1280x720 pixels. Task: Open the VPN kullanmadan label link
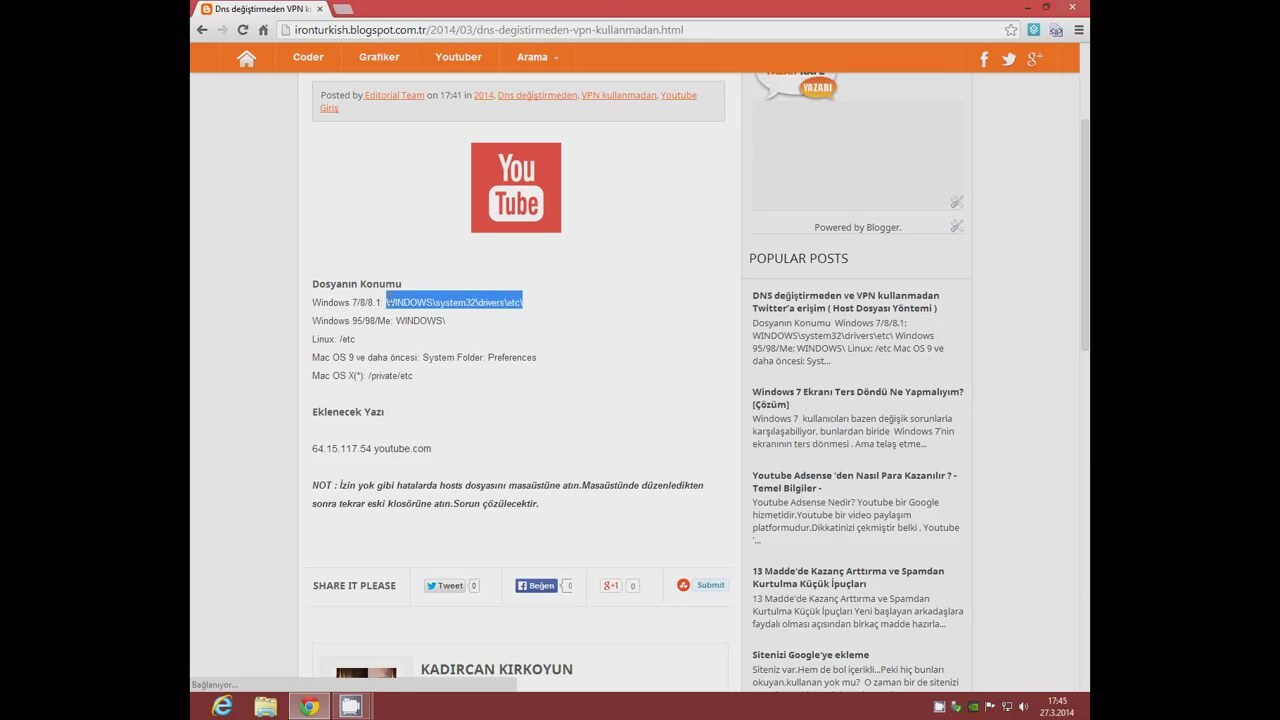pos(619,95)
